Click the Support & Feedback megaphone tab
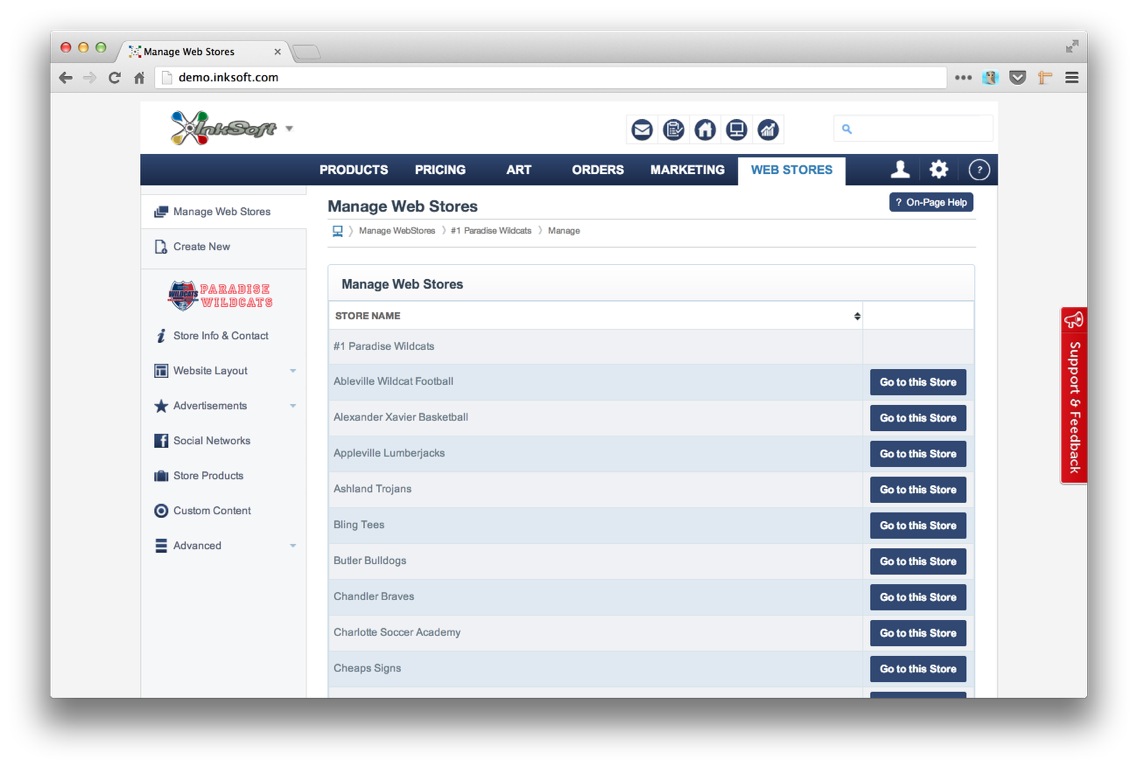The image size is (1137, 767). (x=1074, y=395)
